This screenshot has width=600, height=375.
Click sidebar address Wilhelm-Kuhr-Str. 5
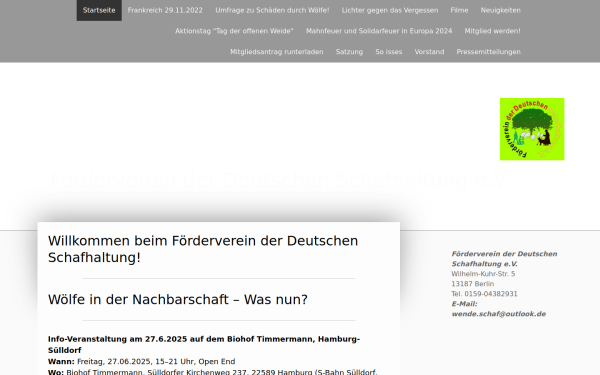pyautogui.click(x=483, y=274)
